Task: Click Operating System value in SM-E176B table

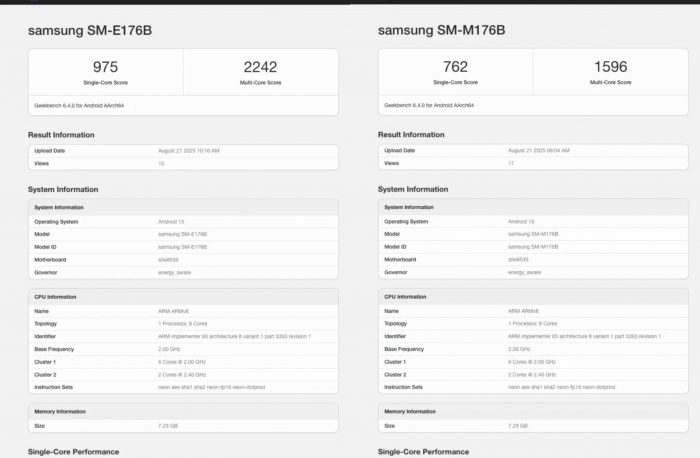Action: click(171, 222)
